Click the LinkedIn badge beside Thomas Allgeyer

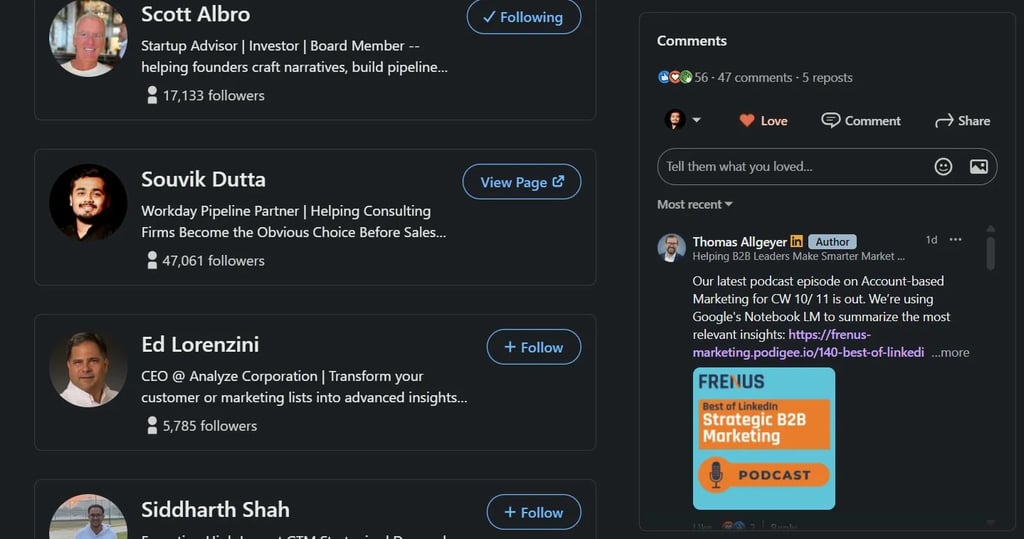click(x=797, y=241)
